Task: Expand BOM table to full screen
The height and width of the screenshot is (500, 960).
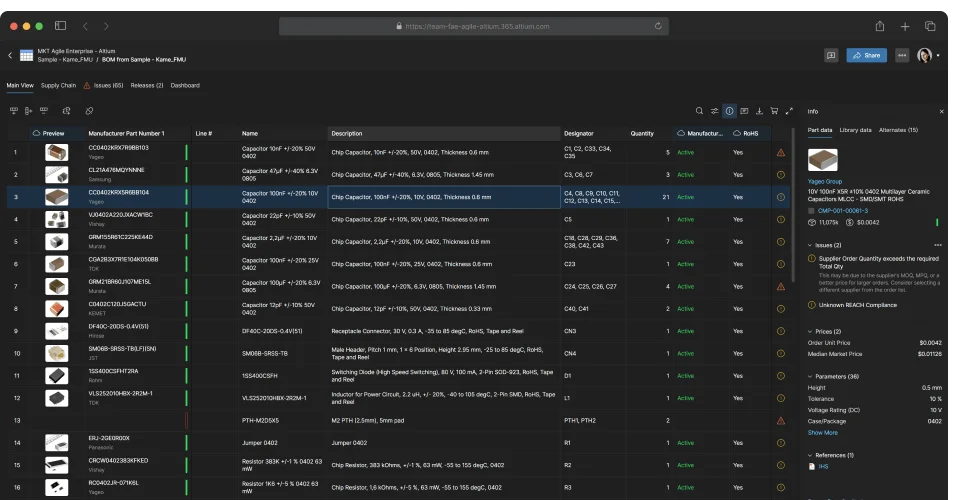Action: click(789, 111)
